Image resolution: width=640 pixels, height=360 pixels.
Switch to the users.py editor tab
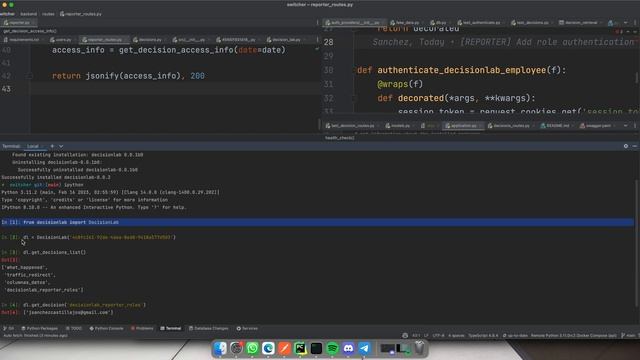(x=62, y=40)
